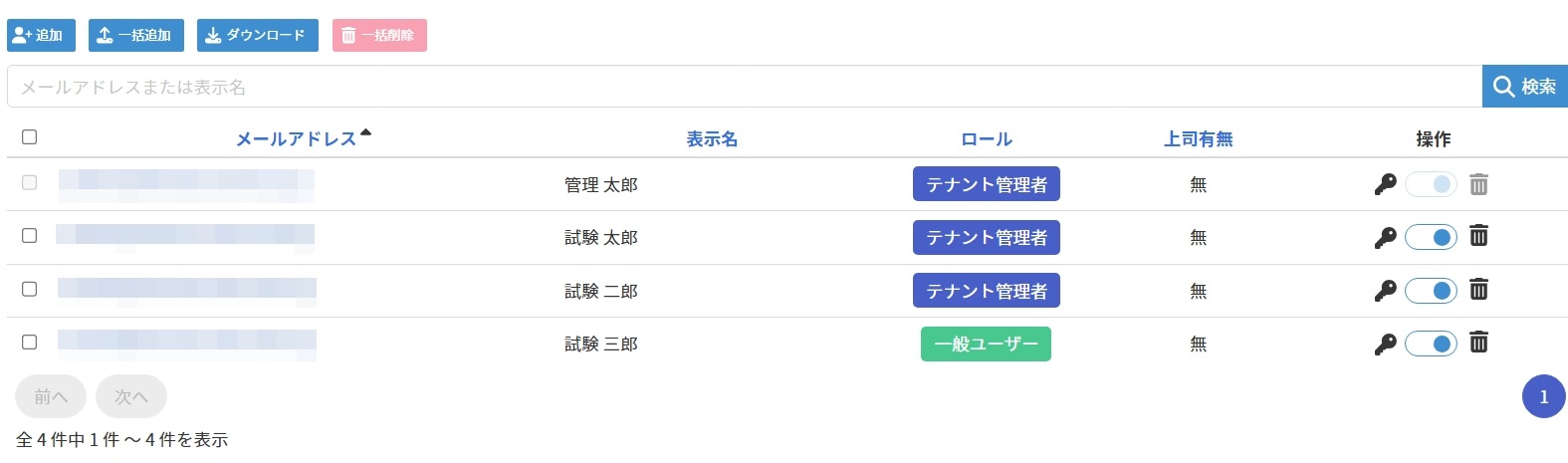Toggle the enable switch for 試験 三郎

click(x=1431, y=344)
